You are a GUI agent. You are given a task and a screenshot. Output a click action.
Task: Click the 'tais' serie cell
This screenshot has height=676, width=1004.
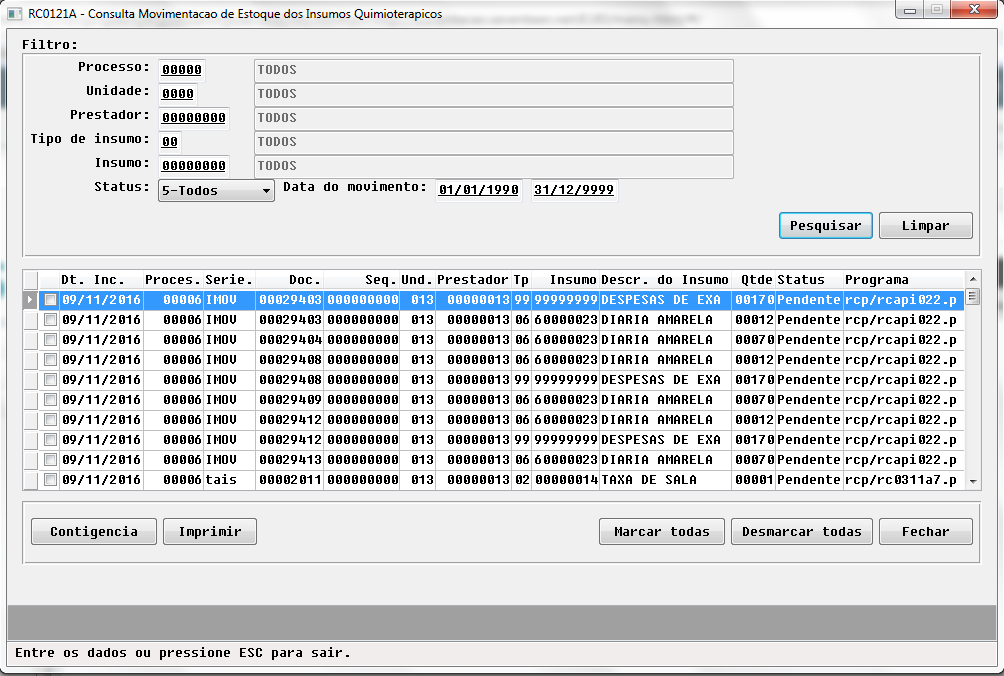pos(229,479)
